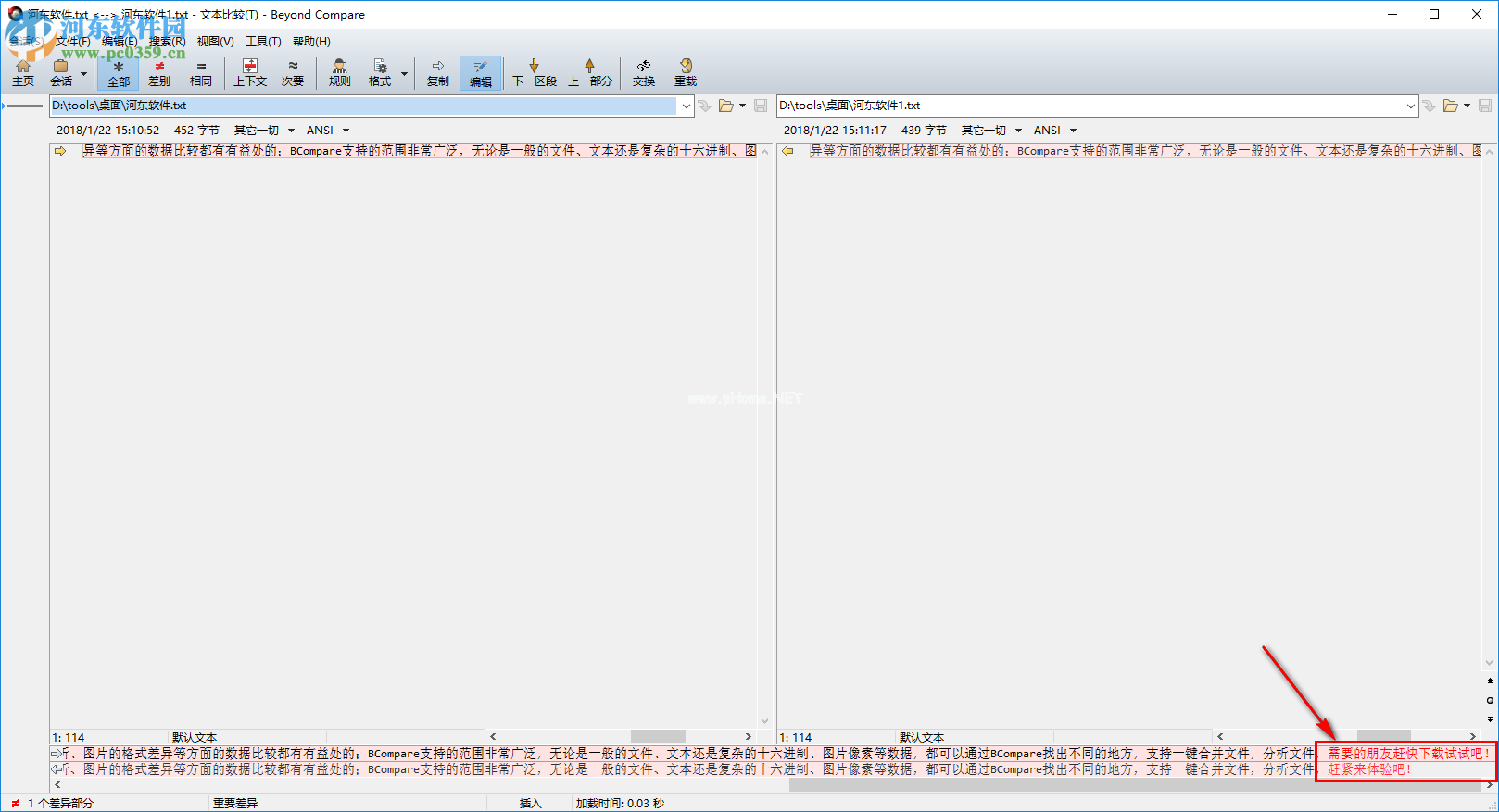Click left pane horizontal scroll right arrow
The width and height of the screenshot is (1499, 812).
(x=749, y=737)
